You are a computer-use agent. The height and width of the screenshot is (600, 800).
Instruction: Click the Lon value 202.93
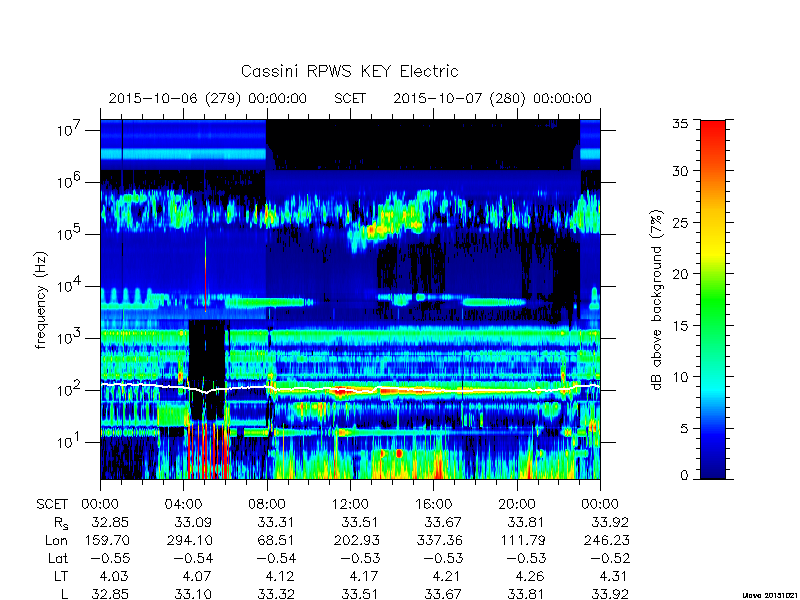click(356, 540)
